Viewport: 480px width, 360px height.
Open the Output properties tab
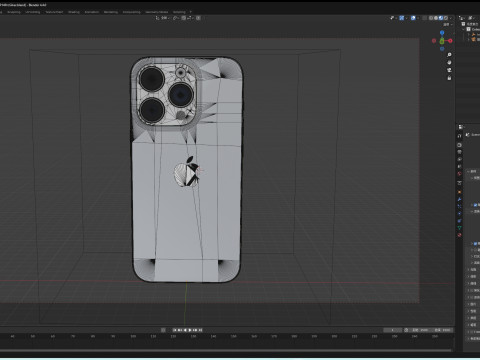tap(459, 152)
